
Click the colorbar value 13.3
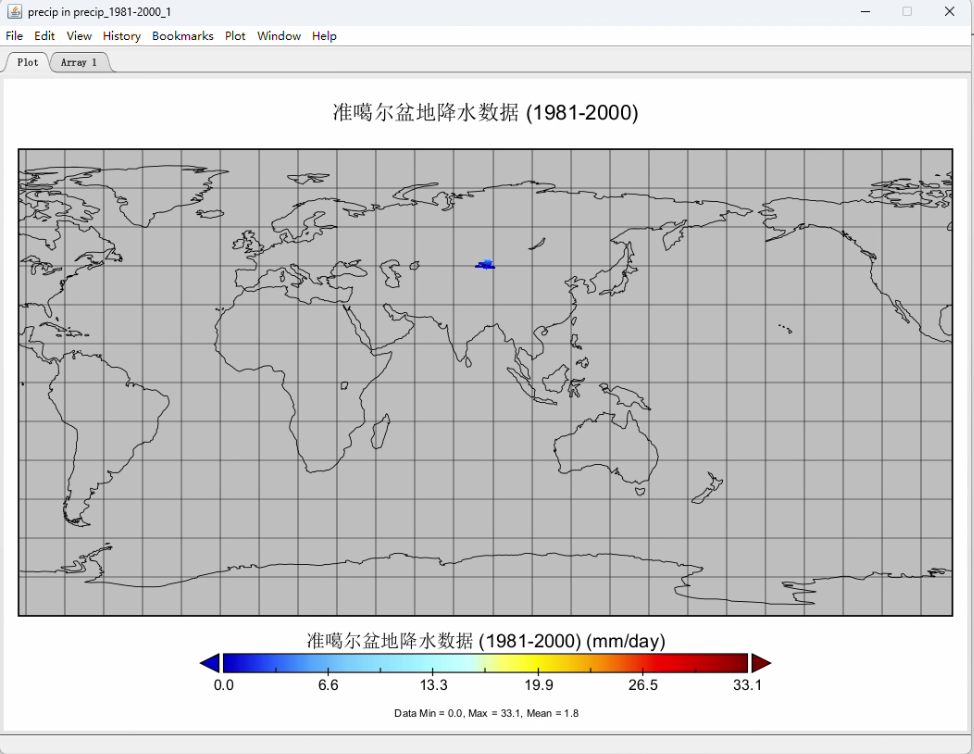point(433,685)
